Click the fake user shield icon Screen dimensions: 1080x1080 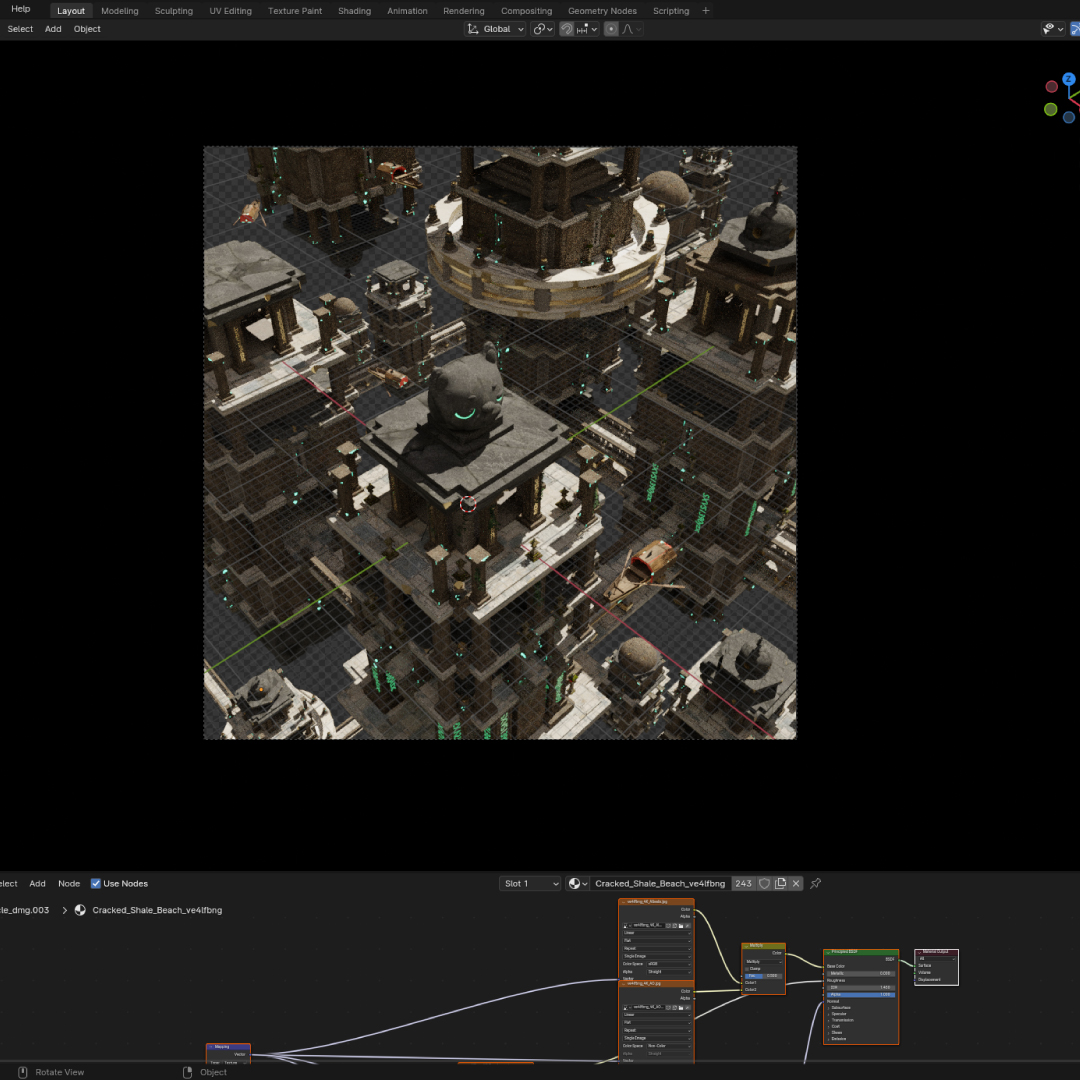click(765, 884)
